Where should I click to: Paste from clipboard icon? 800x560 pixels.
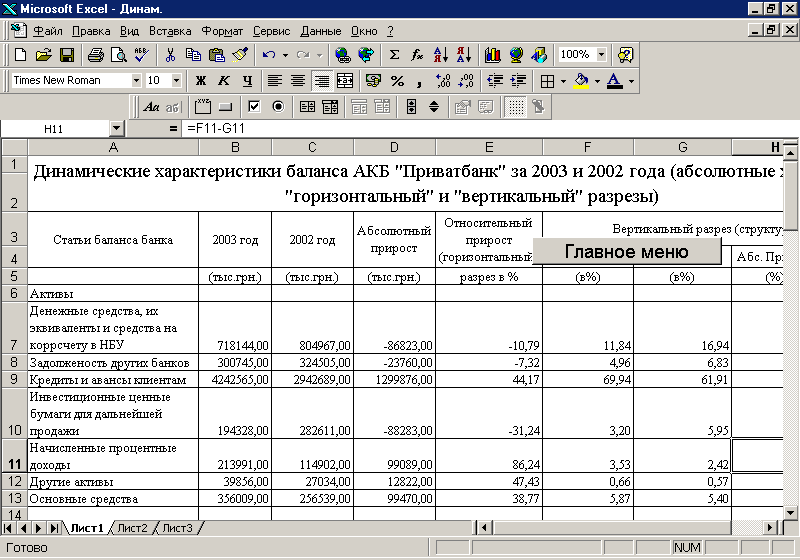[x=217, y=55]
